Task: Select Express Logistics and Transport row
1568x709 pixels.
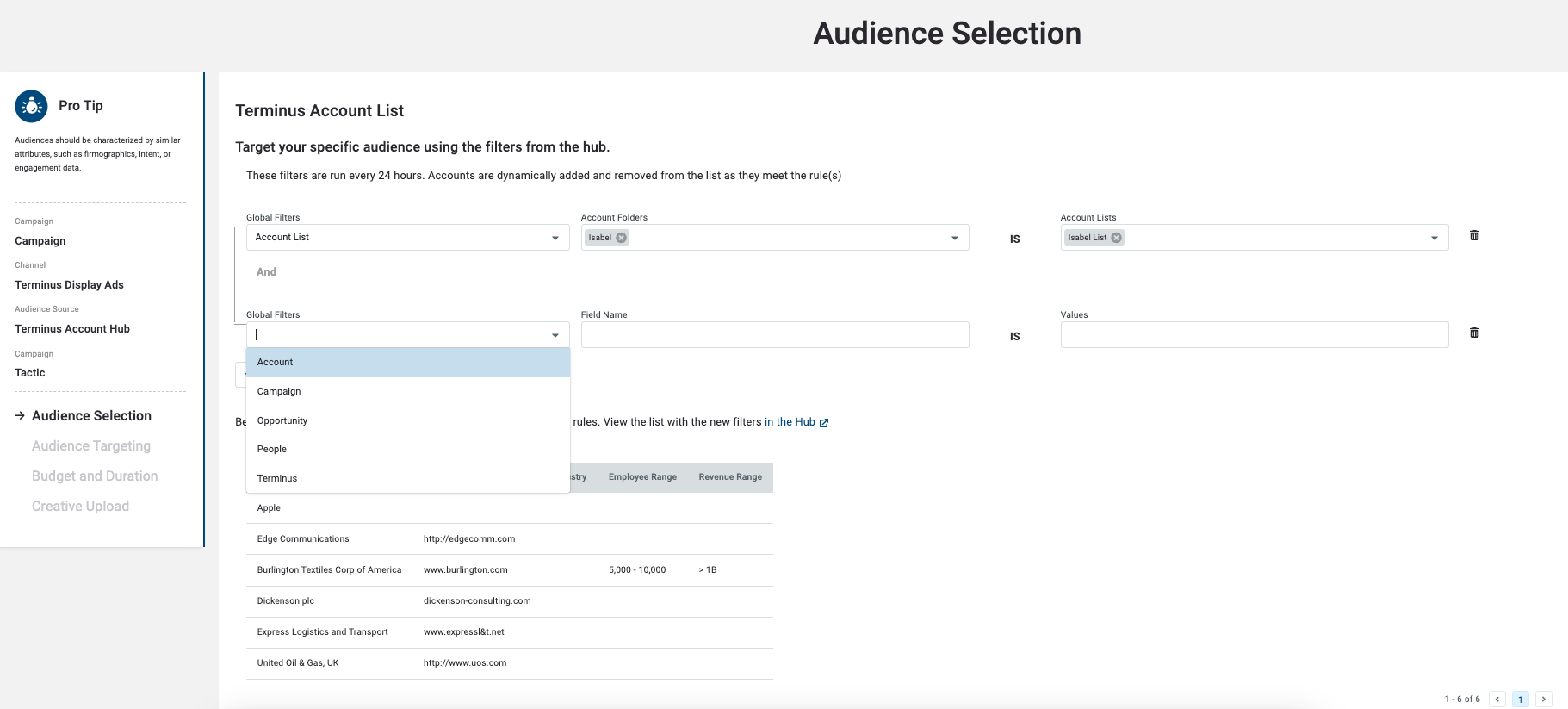Action: pyautogui.click(x=510, y=632)
